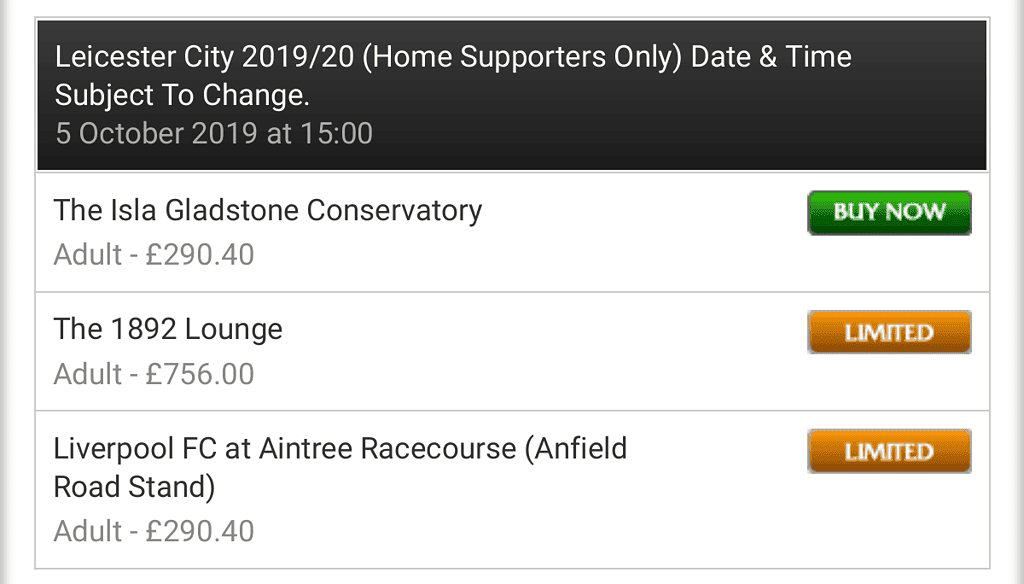
Task: Click the '(Anfield' text in third listing
Action: coord(576,449)
